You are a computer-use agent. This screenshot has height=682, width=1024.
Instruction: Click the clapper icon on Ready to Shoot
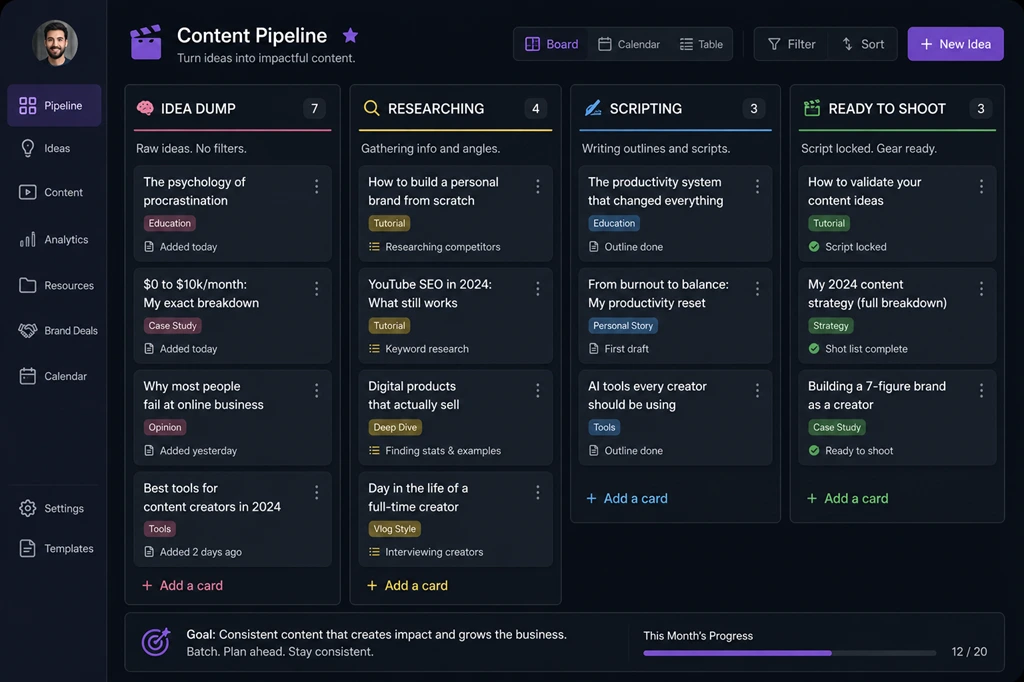point(812,108)
